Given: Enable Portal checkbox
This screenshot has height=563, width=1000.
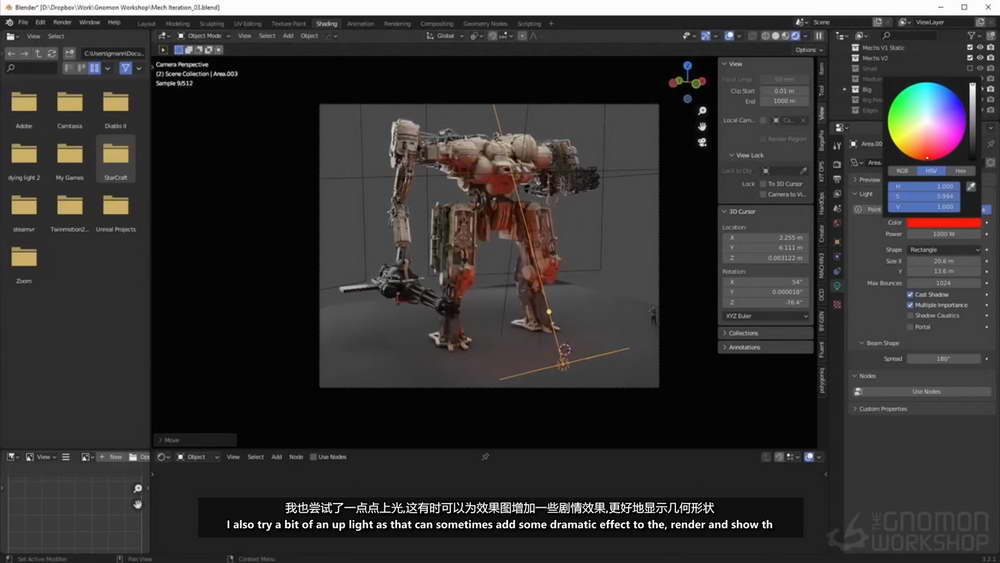Looking at the screenshot, I should [910, 326].
